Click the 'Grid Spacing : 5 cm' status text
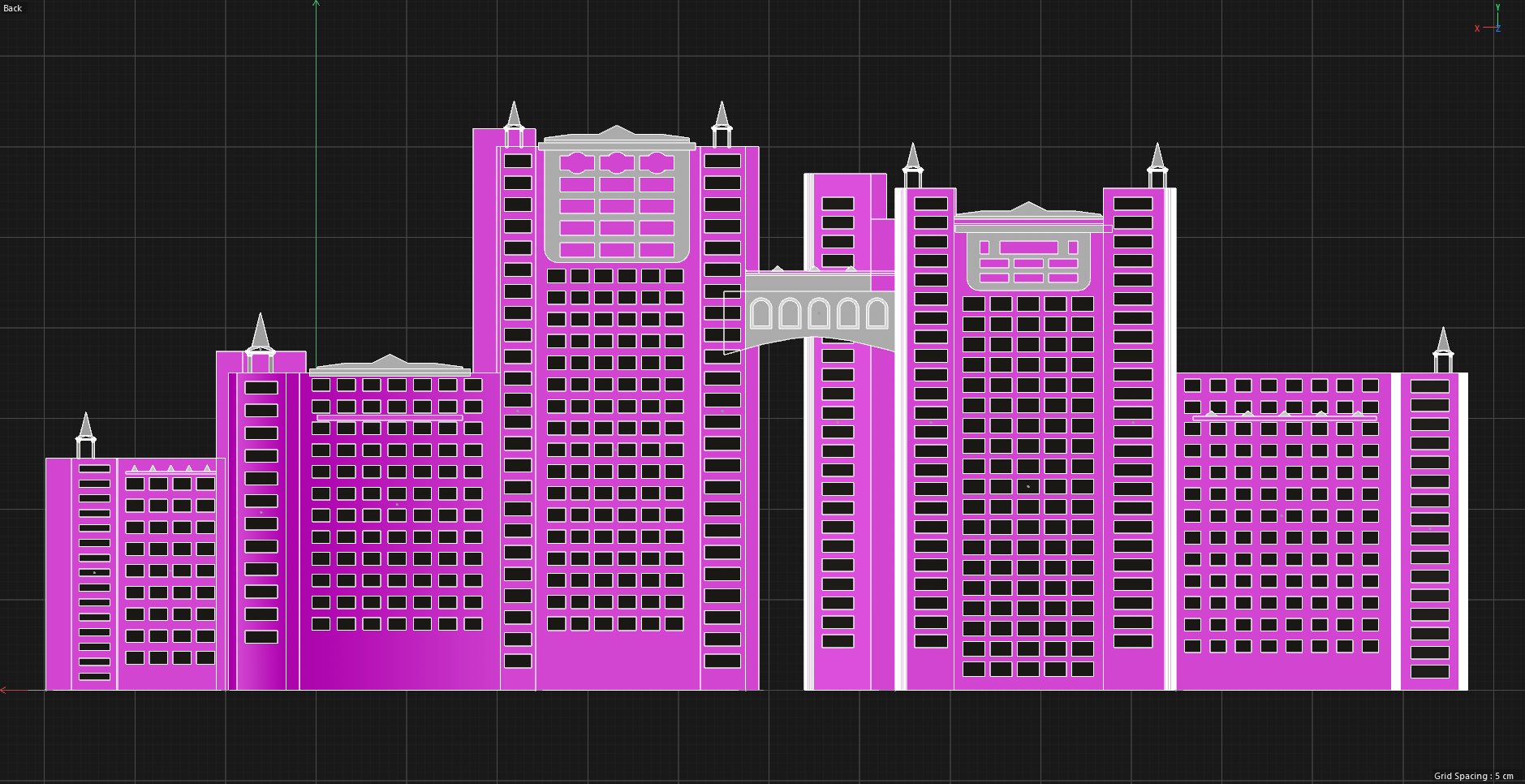The width and height of the screenshot is (1525, 784). coord(1473,776)
